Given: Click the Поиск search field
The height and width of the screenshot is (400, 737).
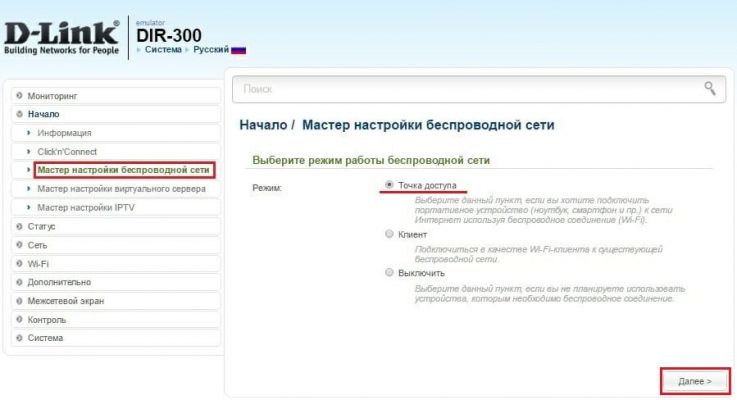Looking at the screenshot, I should (x=479, y=89).
